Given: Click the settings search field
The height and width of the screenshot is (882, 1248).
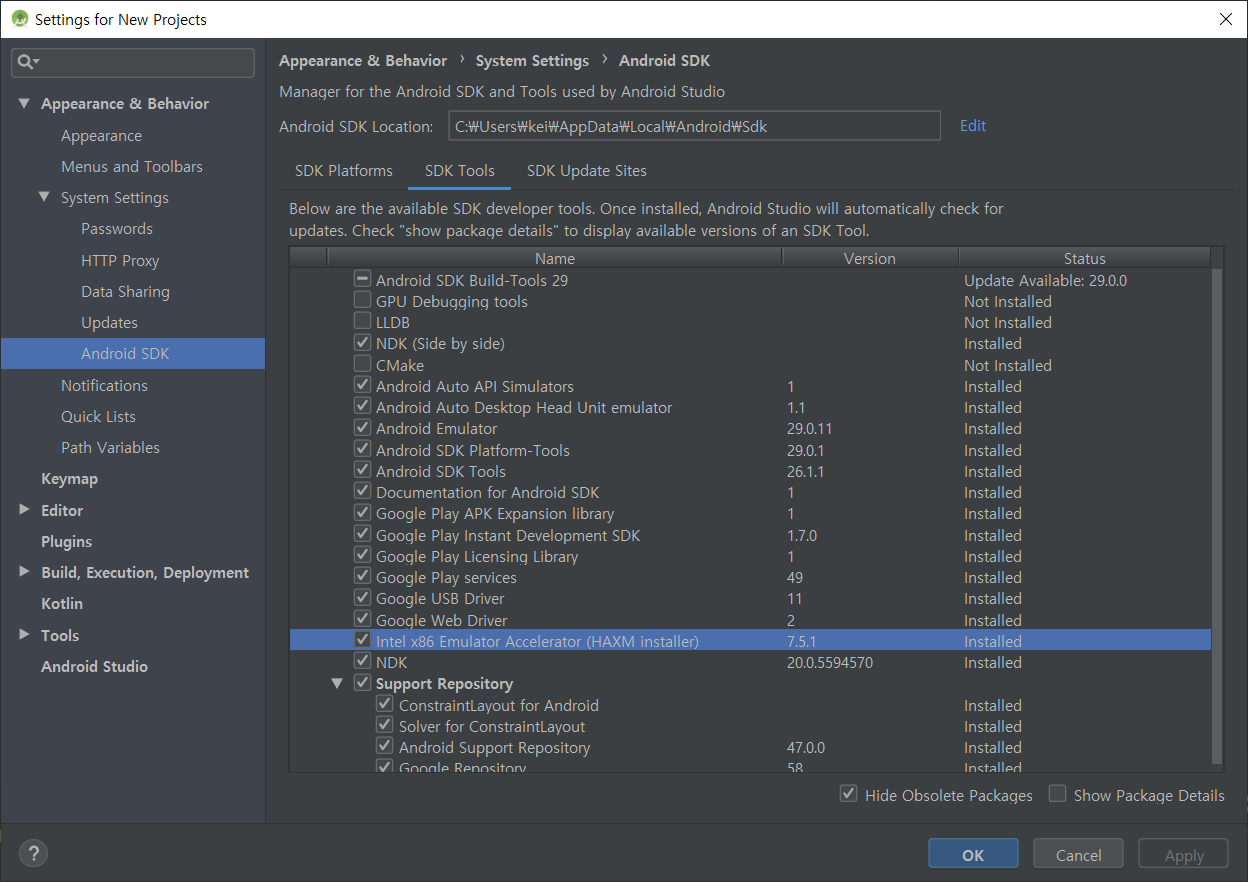Looking at the screenshot, I should [133, 62].
